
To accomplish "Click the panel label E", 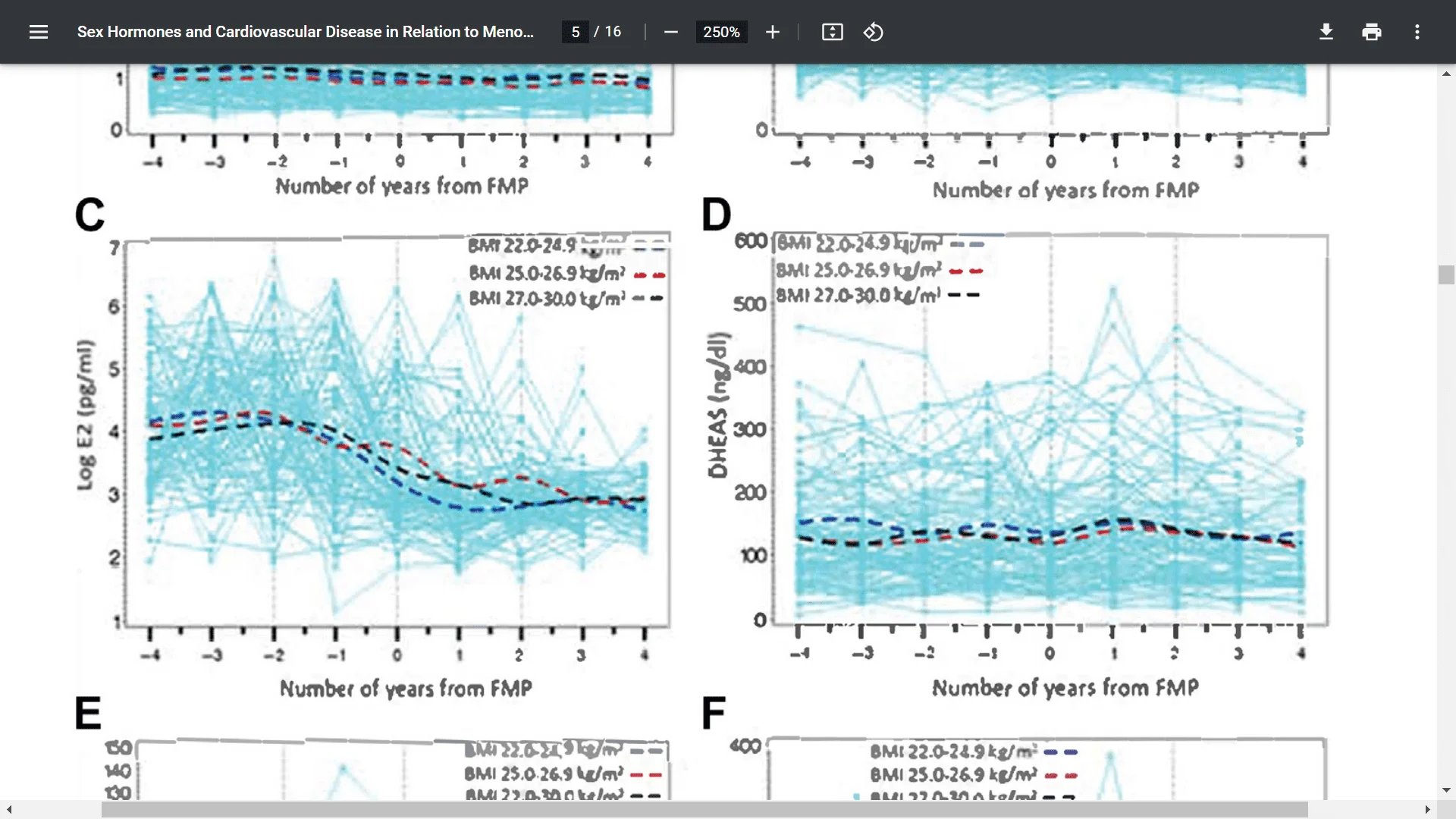I will coord(88,714).
